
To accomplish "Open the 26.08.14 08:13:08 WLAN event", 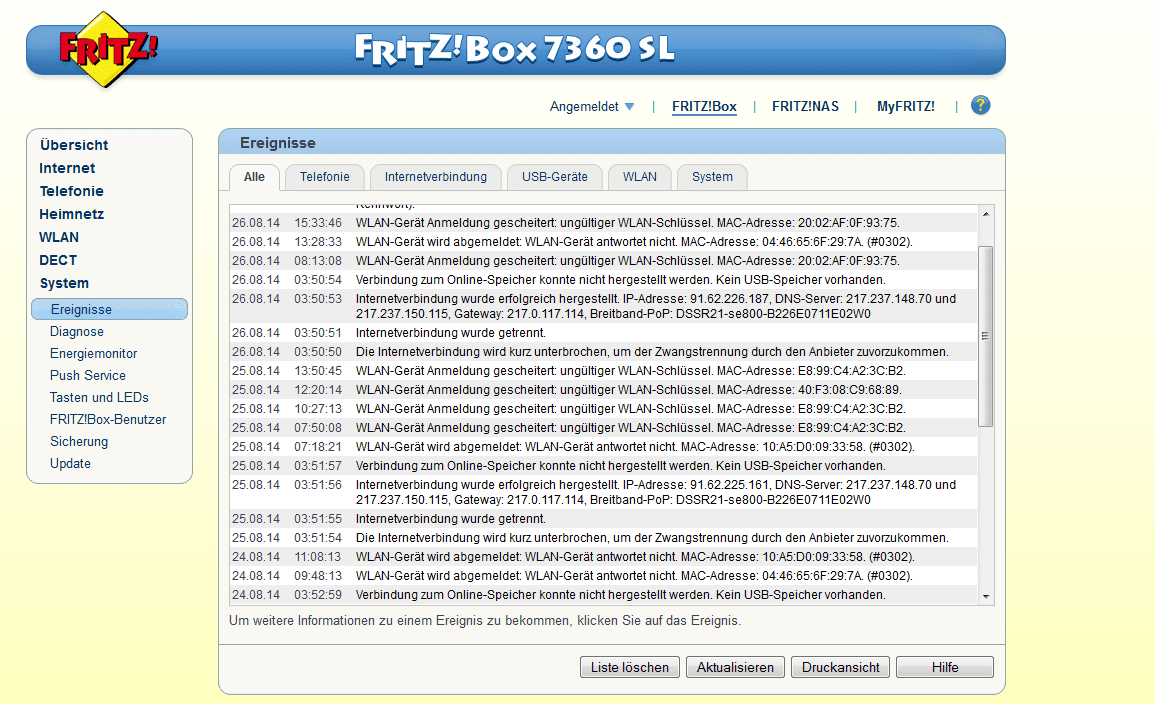I will pos(603,261).
